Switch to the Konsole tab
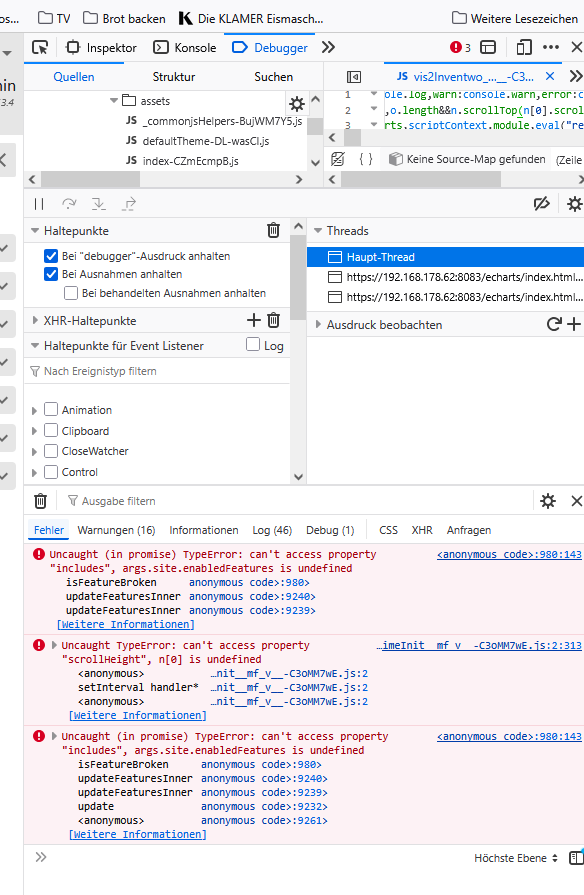Viewport: 584px width, 895px height. [185, 48]
